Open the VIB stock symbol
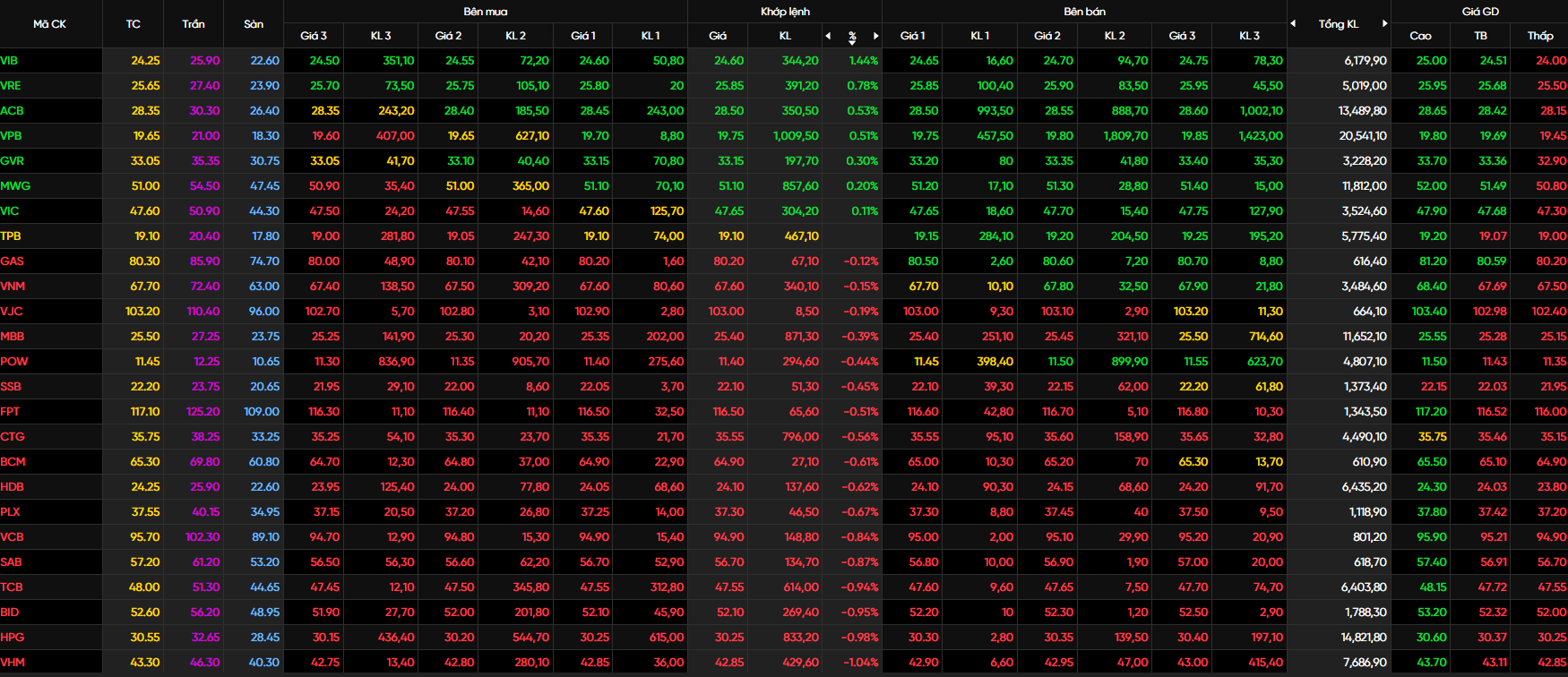This screenshot has height=677, width=1568. [9, 61]
